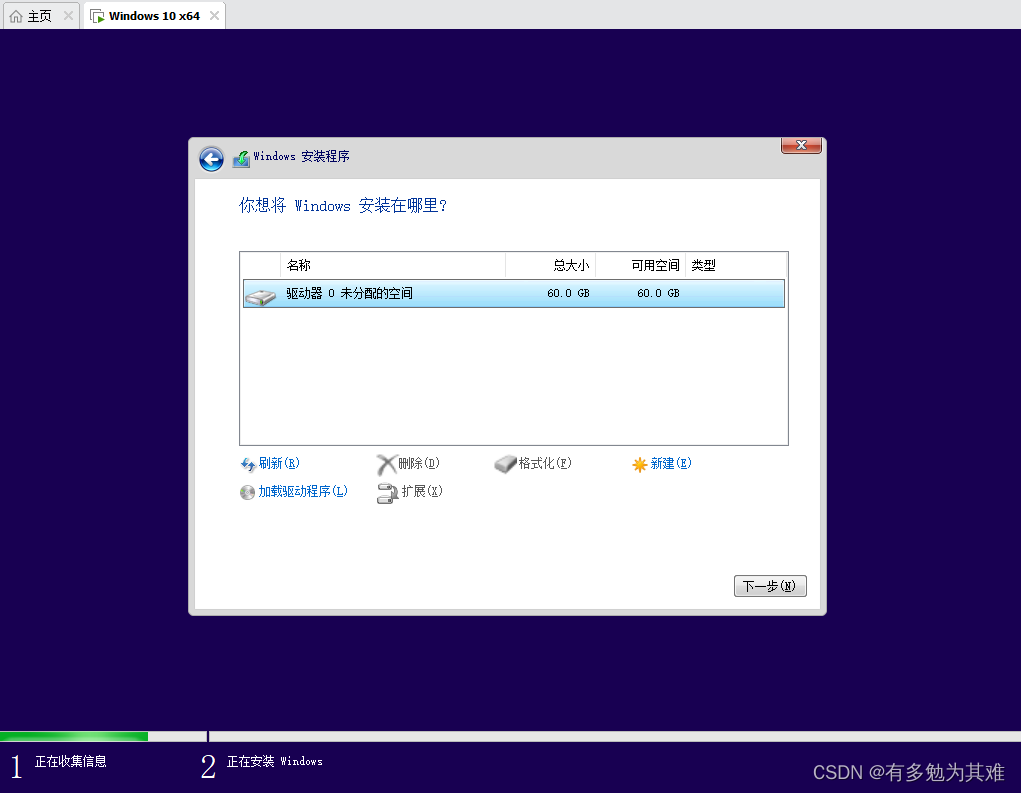Click the 下一步(N) button
Viewport: 1021px width, 793px height.
(770, 586)
